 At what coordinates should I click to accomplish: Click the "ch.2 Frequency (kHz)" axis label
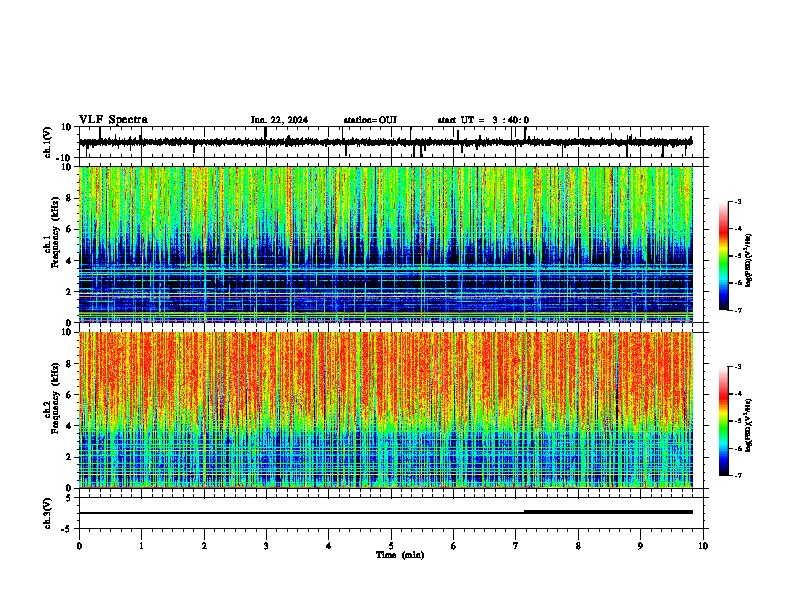coord(52,398)
